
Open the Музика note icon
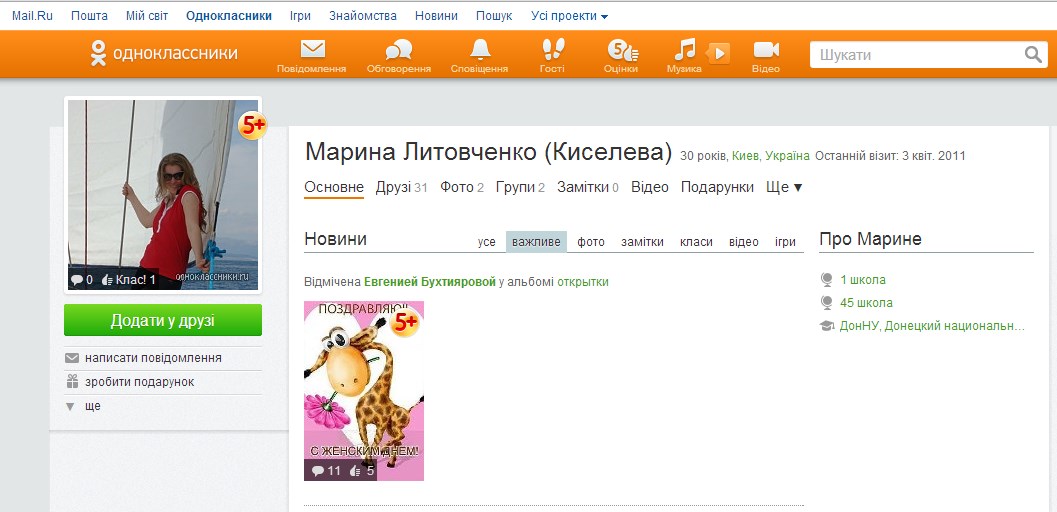coord(685,49)
